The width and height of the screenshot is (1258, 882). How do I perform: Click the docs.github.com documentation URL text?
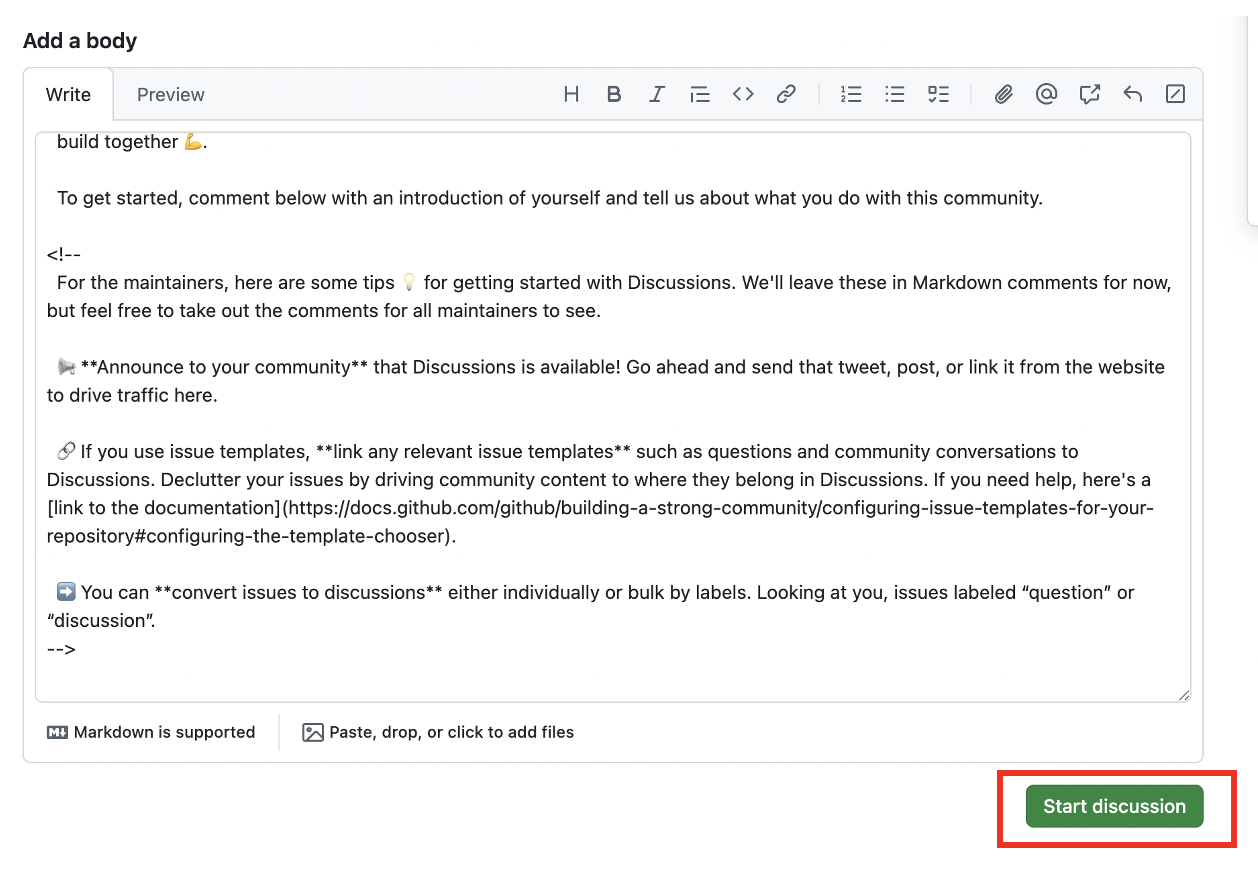pos(600,522)
